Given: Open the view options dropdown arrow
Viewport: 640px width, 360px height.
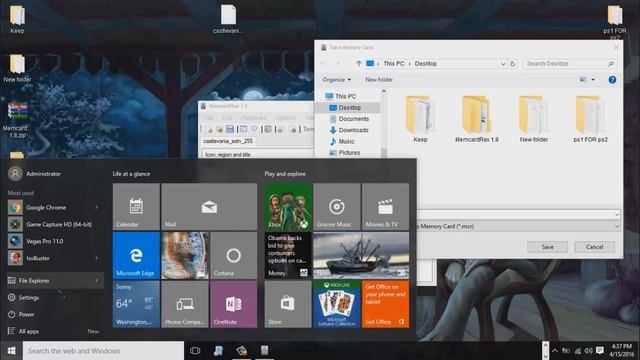Looking at the screenshot, I should coord(593,80).
